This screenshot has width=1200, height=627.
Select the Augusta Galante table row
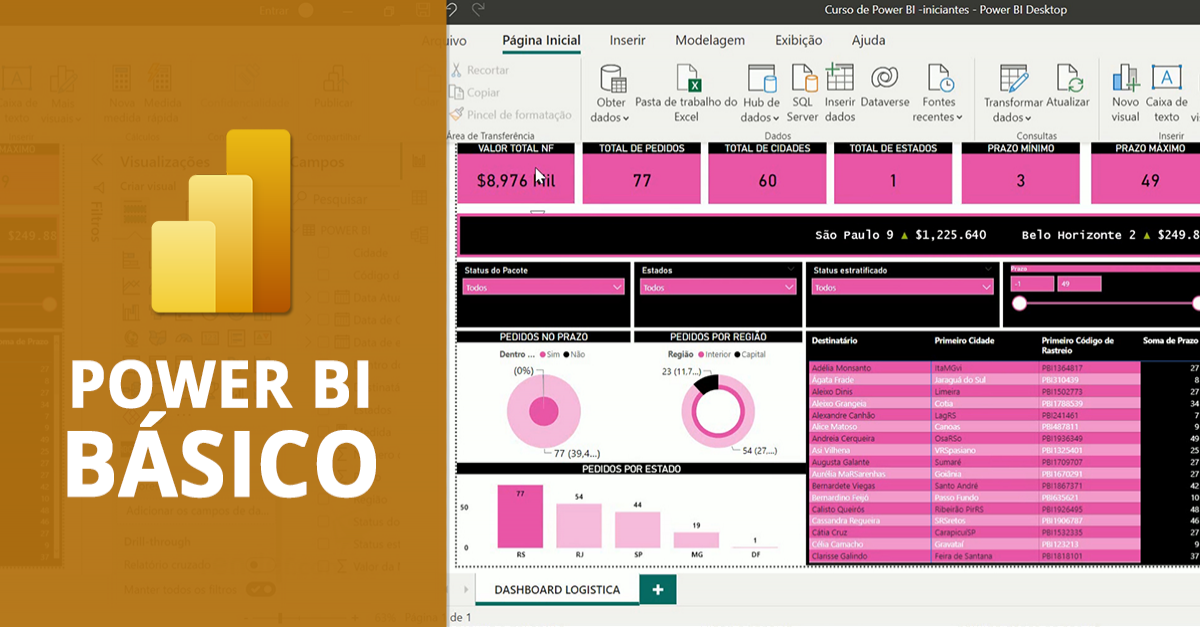pos(1004,462)
